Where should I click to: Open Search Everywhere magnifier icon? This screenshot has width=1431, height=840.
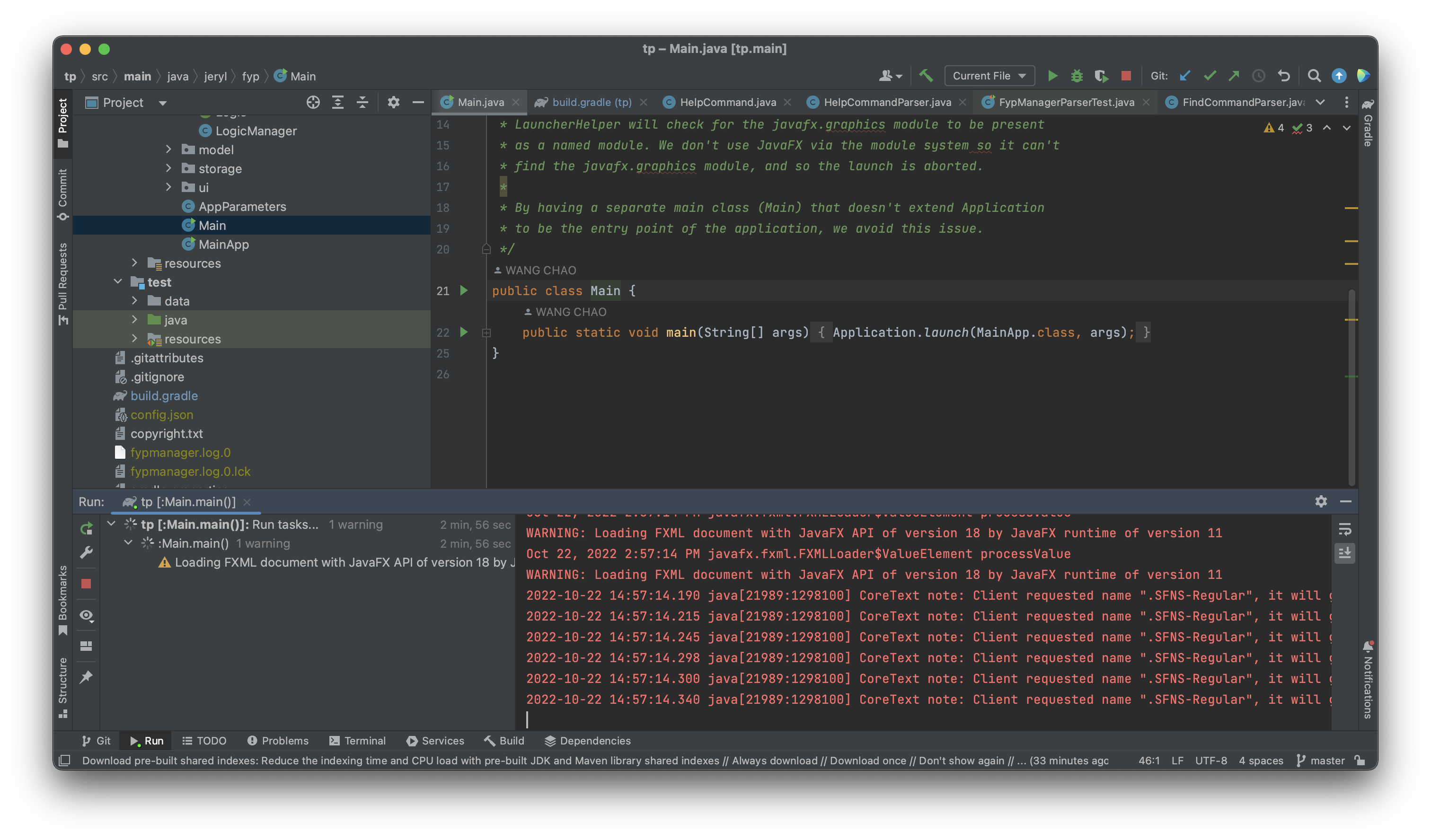click(1314, 76)
